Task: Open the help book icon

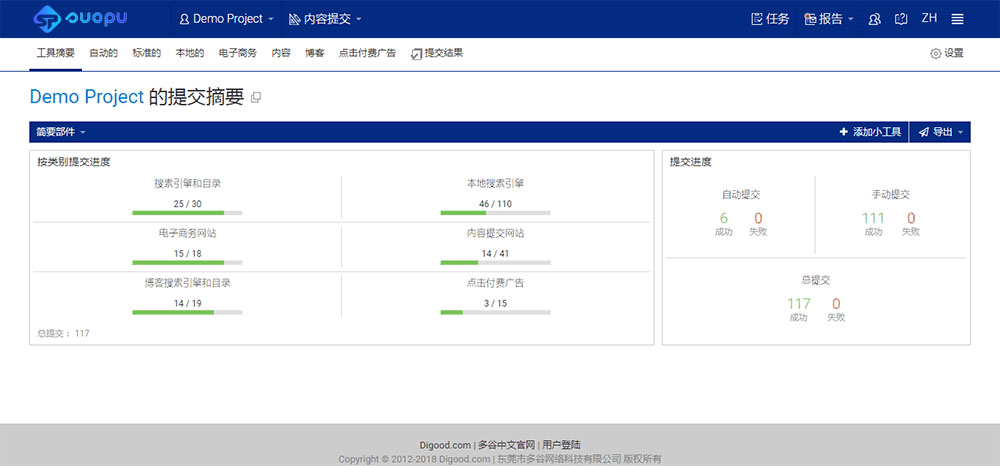Action: pos(901,19)
